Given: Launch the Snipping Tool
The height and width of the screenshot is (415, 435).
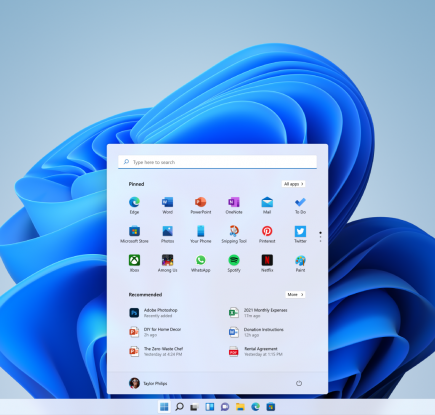Looking at the screenshot, I should click(234, 234).
